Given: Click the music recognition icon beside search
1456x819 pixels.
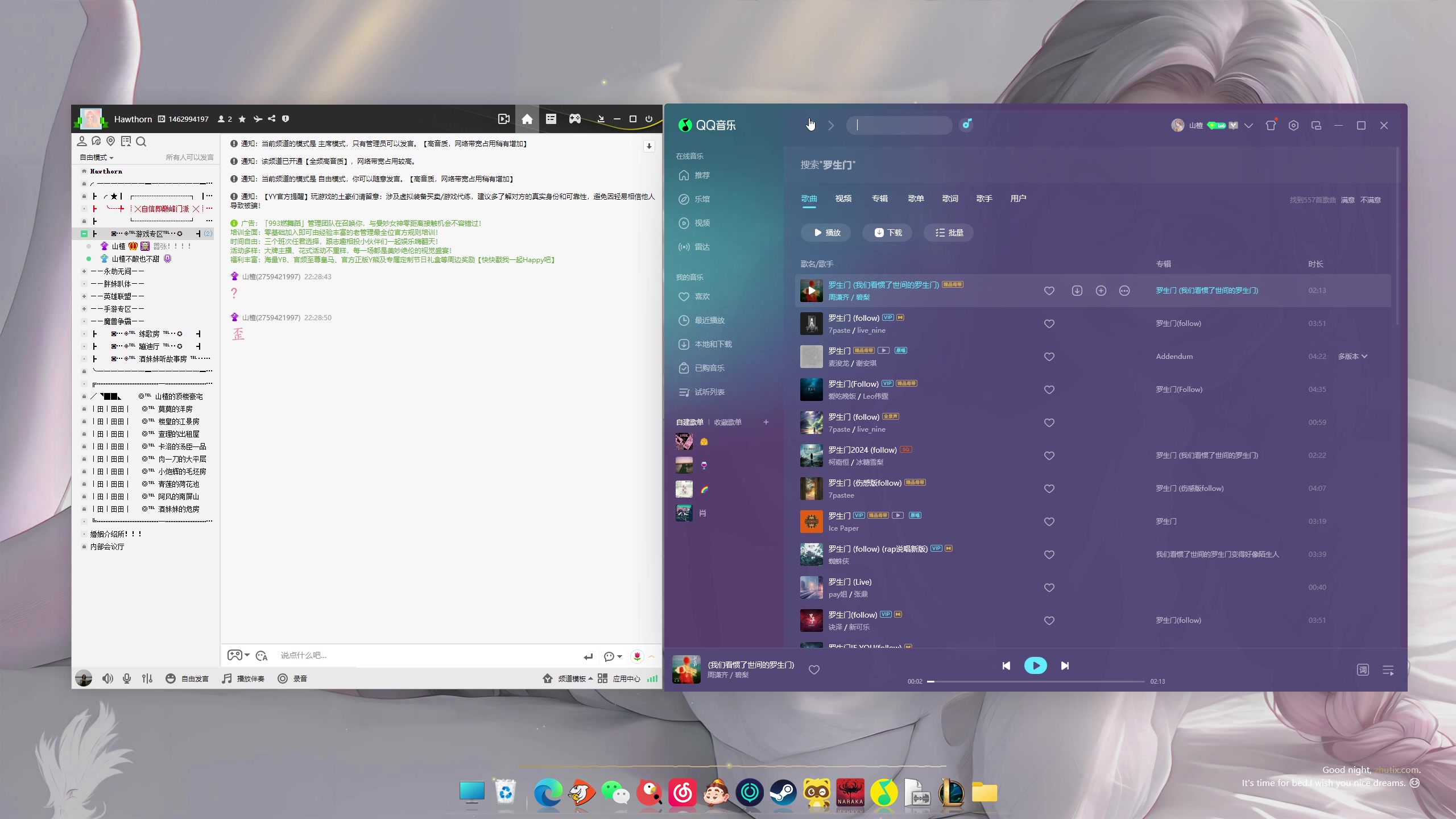Looking at the screenshot, I should [x=966, y=125].
